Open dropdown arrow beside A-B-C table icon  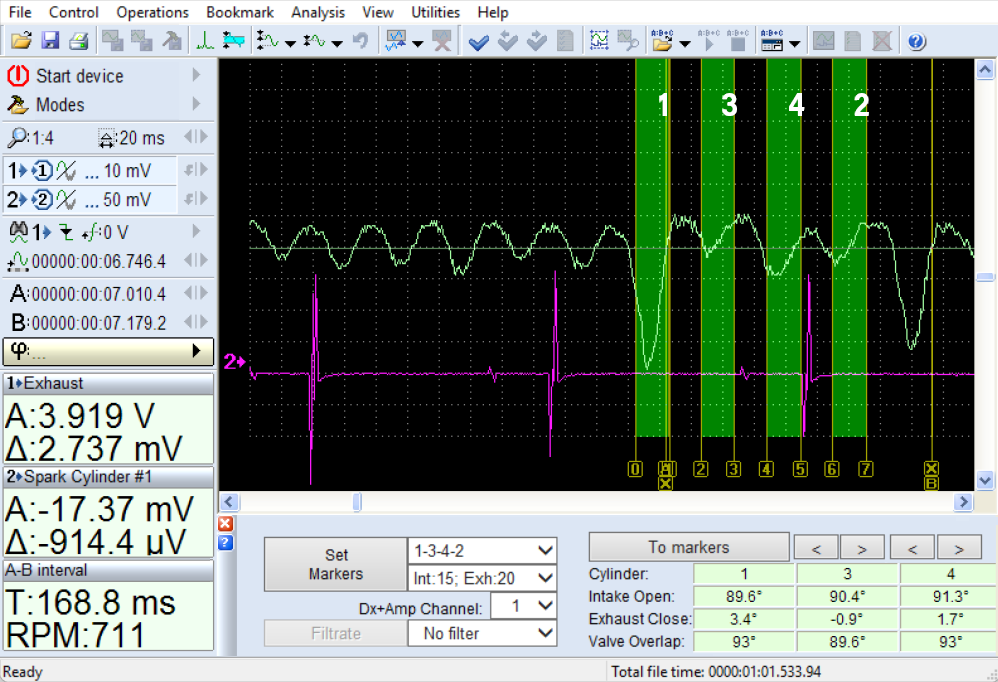794,43
